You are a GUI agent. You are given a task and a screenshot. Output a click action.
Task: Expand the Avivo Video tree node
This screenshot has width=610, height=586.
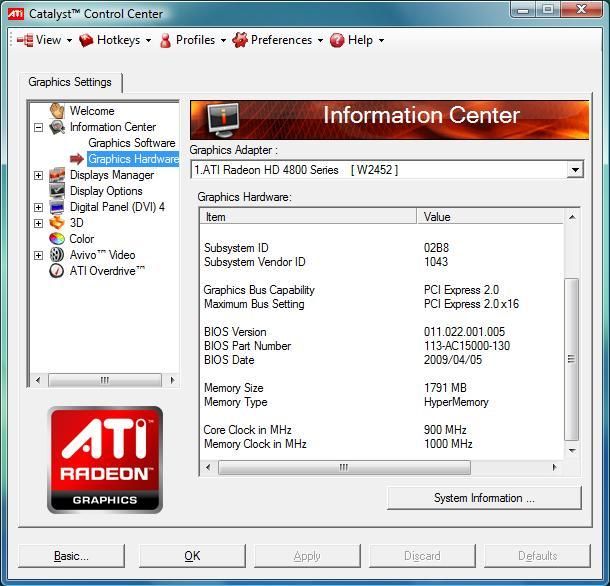[39, 256]
